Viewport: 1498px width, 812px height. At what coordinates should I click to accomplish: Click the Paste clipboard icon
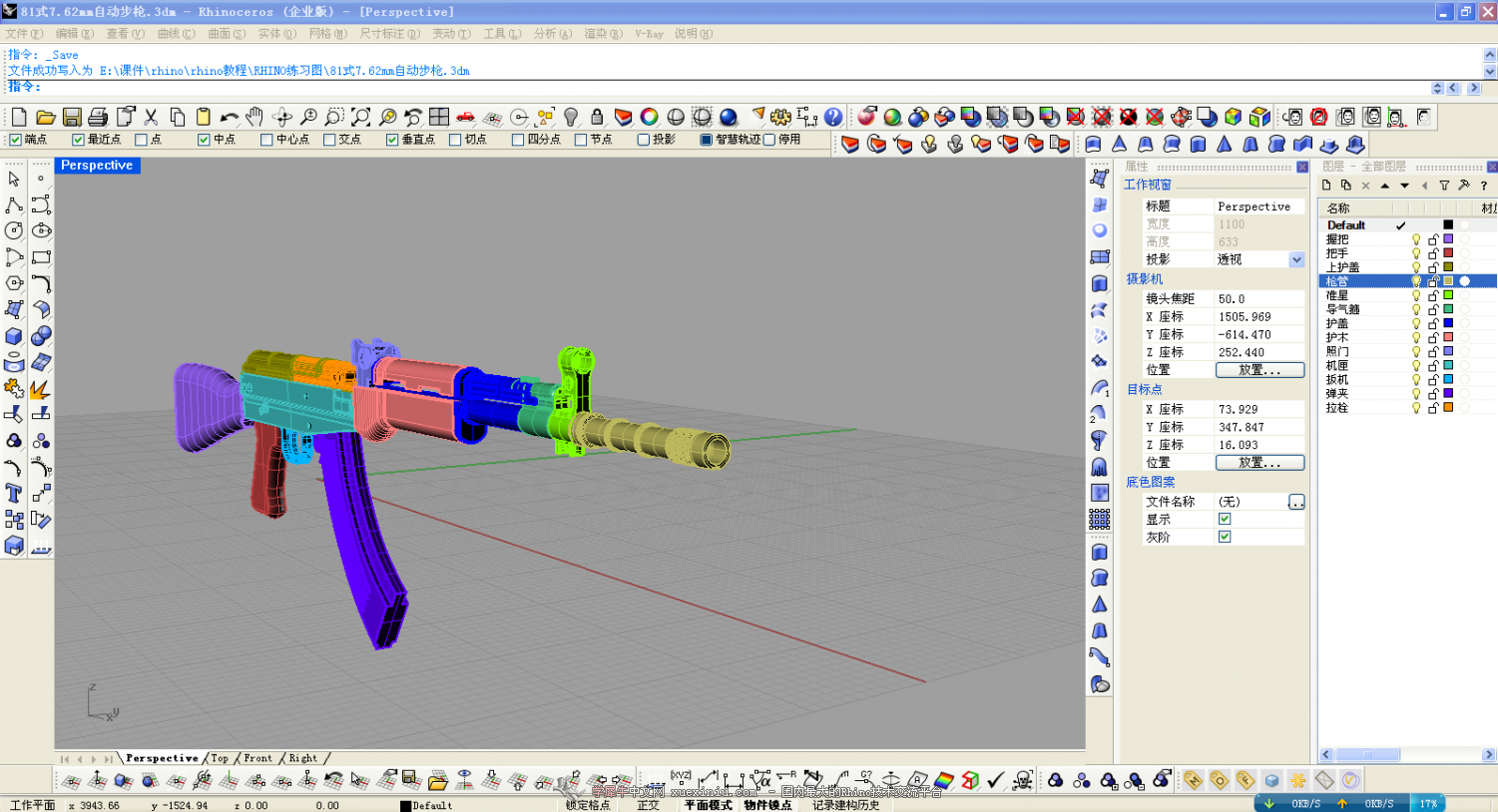pyautogui.click(x=203, y=117)
